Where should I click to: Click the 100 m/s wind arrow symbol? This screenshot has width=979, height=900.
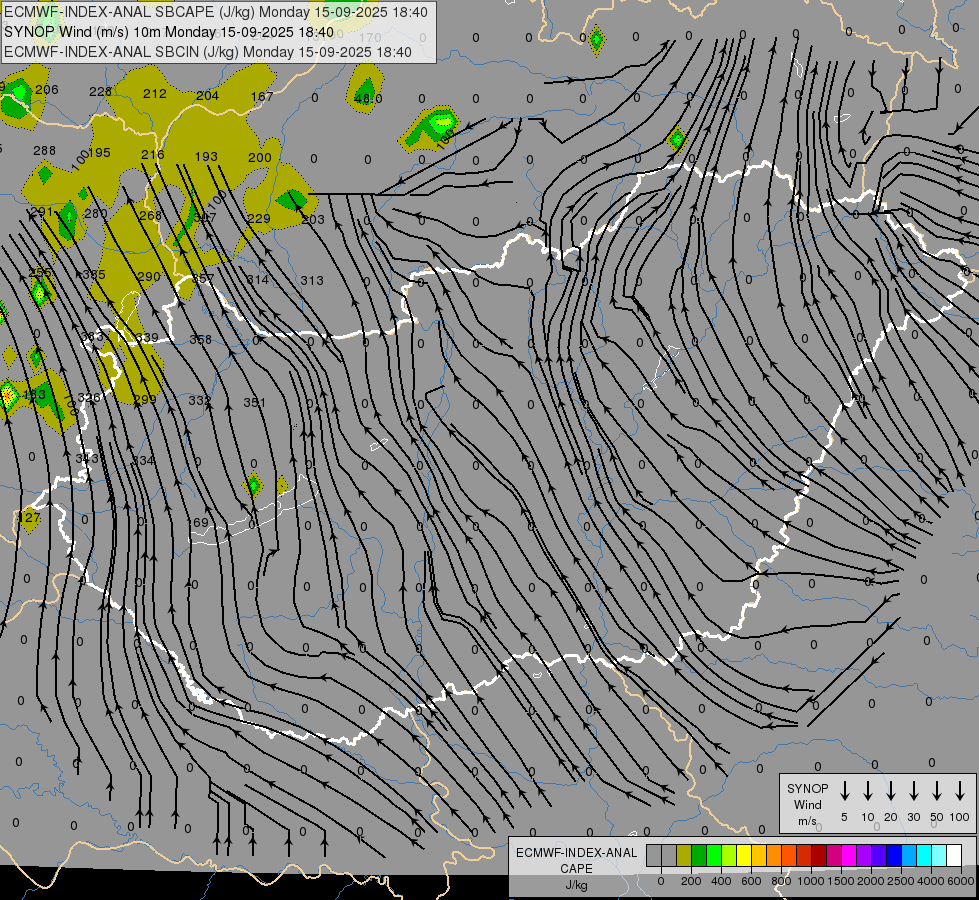960,790
